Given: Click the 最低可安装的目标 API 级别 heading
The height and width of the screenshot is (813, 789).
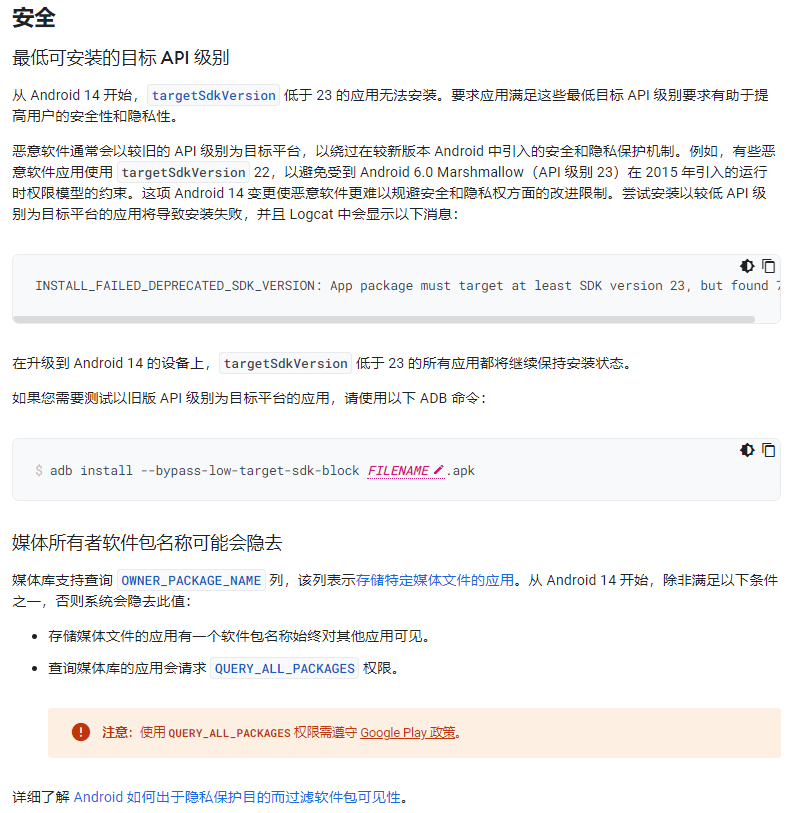Looking at the screenshot, I should point(121,58).
